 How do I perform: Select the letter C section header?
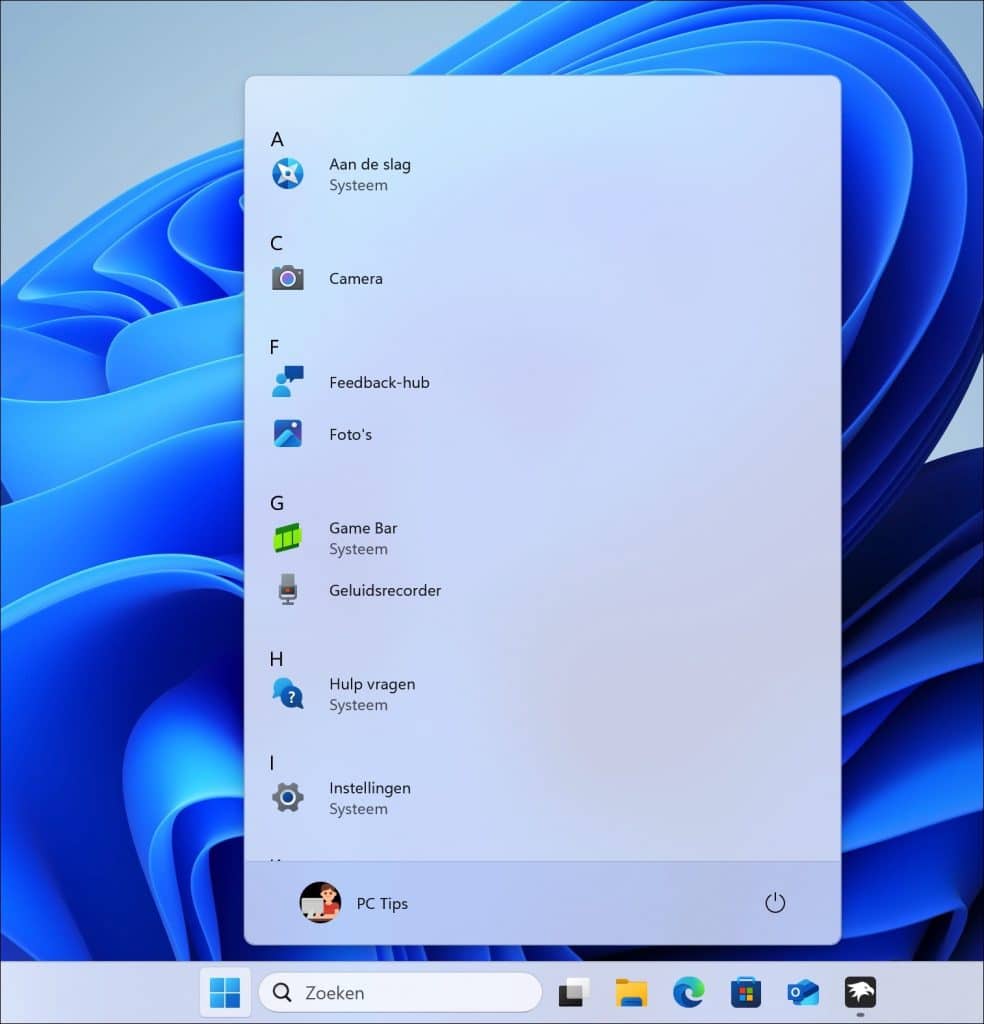point(277,243)
